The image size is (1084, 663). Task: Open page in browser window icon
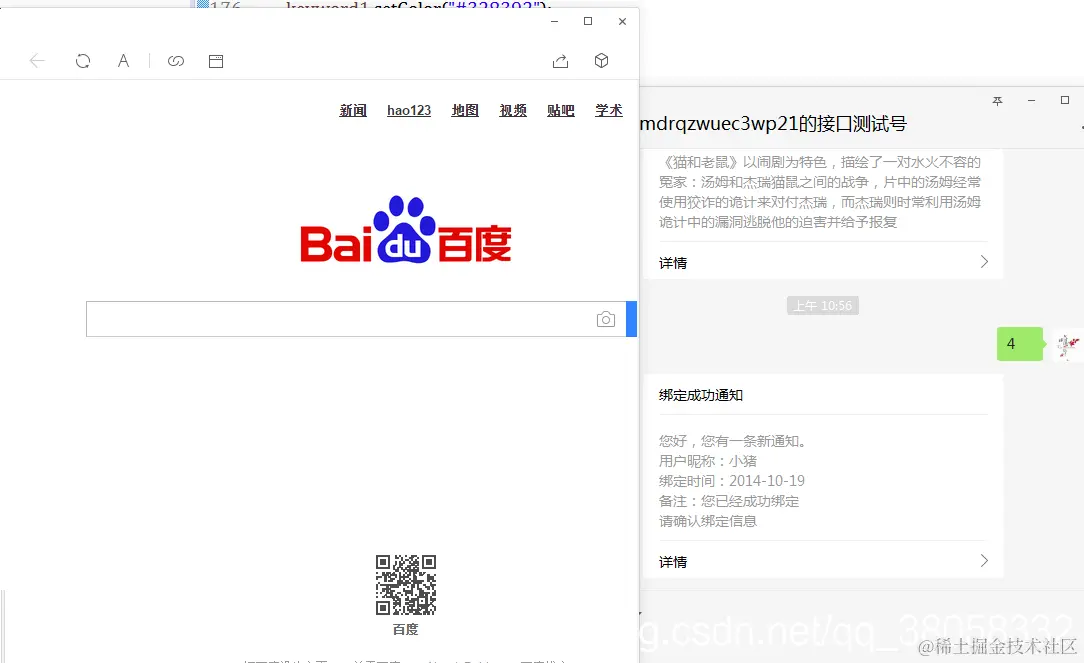216,61
